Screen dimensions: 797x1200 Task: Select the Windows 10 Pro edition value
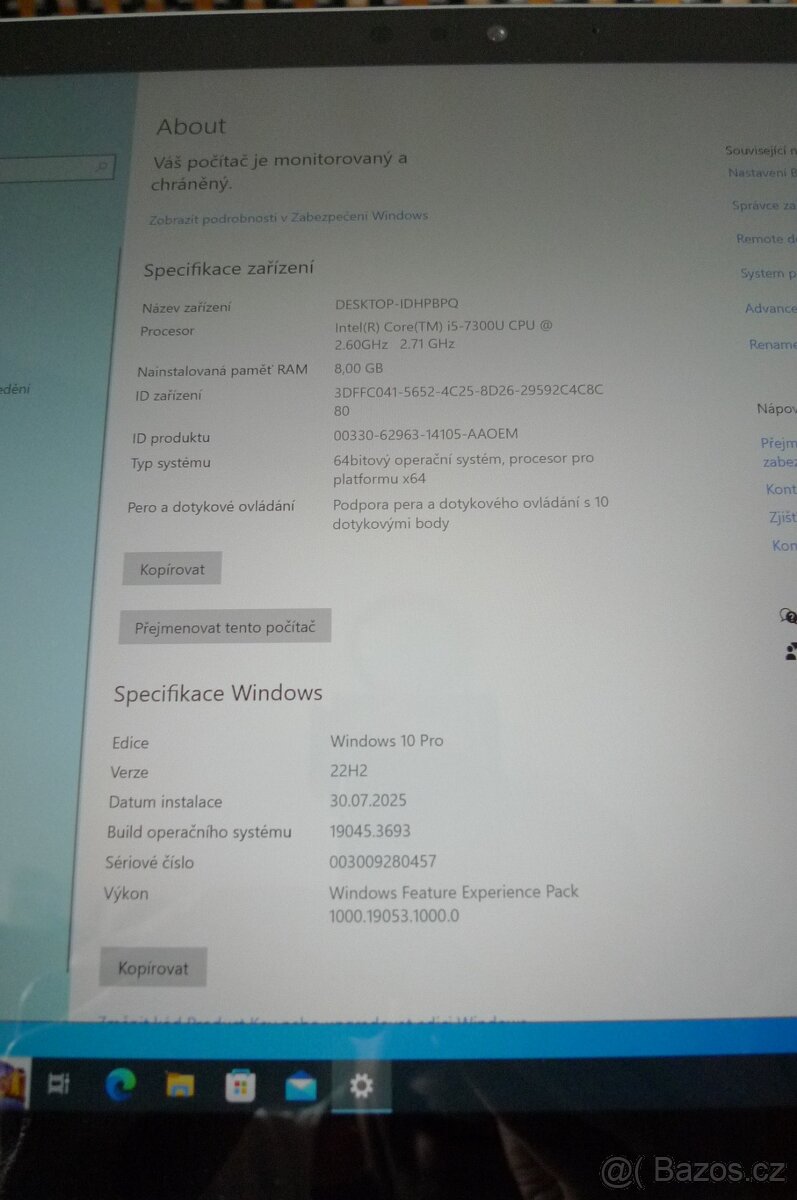pyautogui.click(x=387, y=741)
